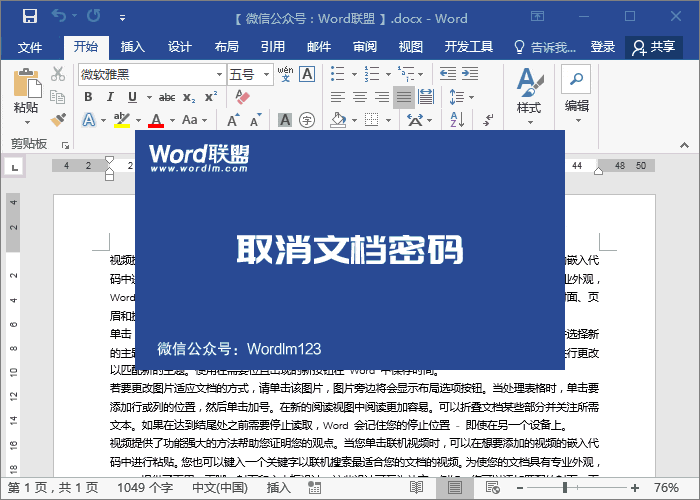Collapse the ribbon with chevron
Image resolution: width=700 pixels, height=500 pixels.
tap(684, 145)
